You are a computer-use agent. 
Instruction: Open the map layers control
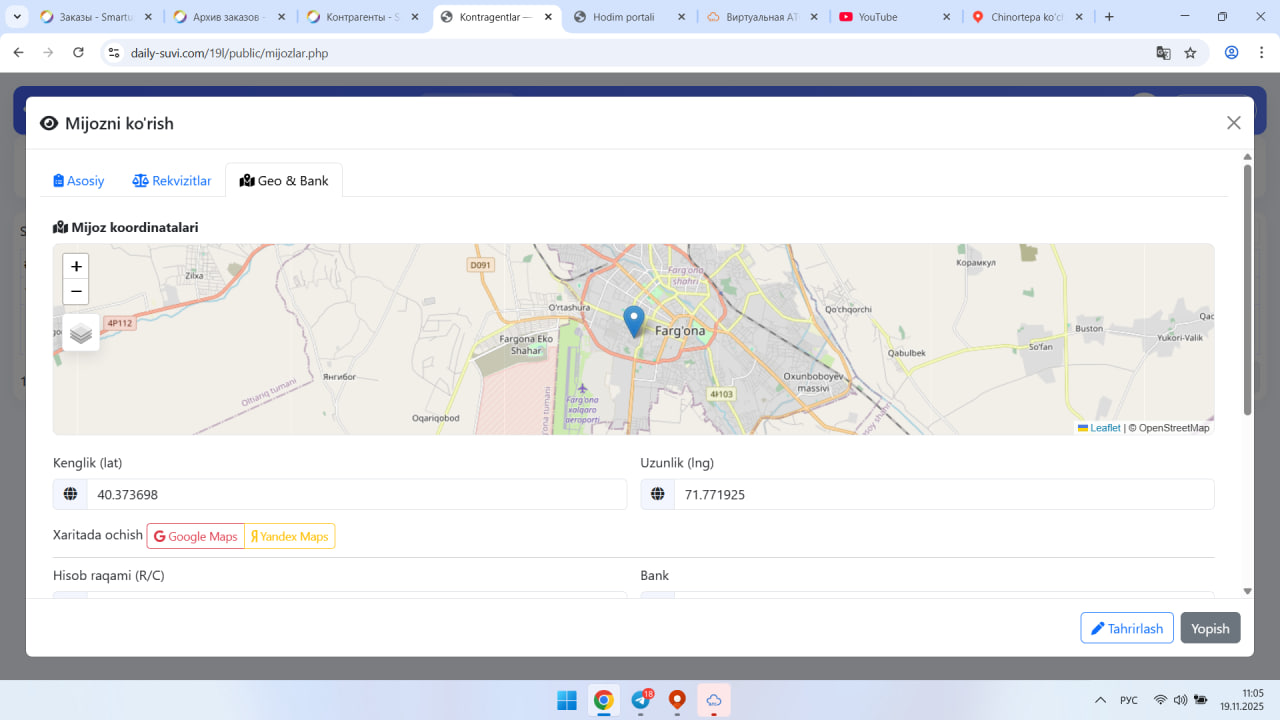[81, 334]
